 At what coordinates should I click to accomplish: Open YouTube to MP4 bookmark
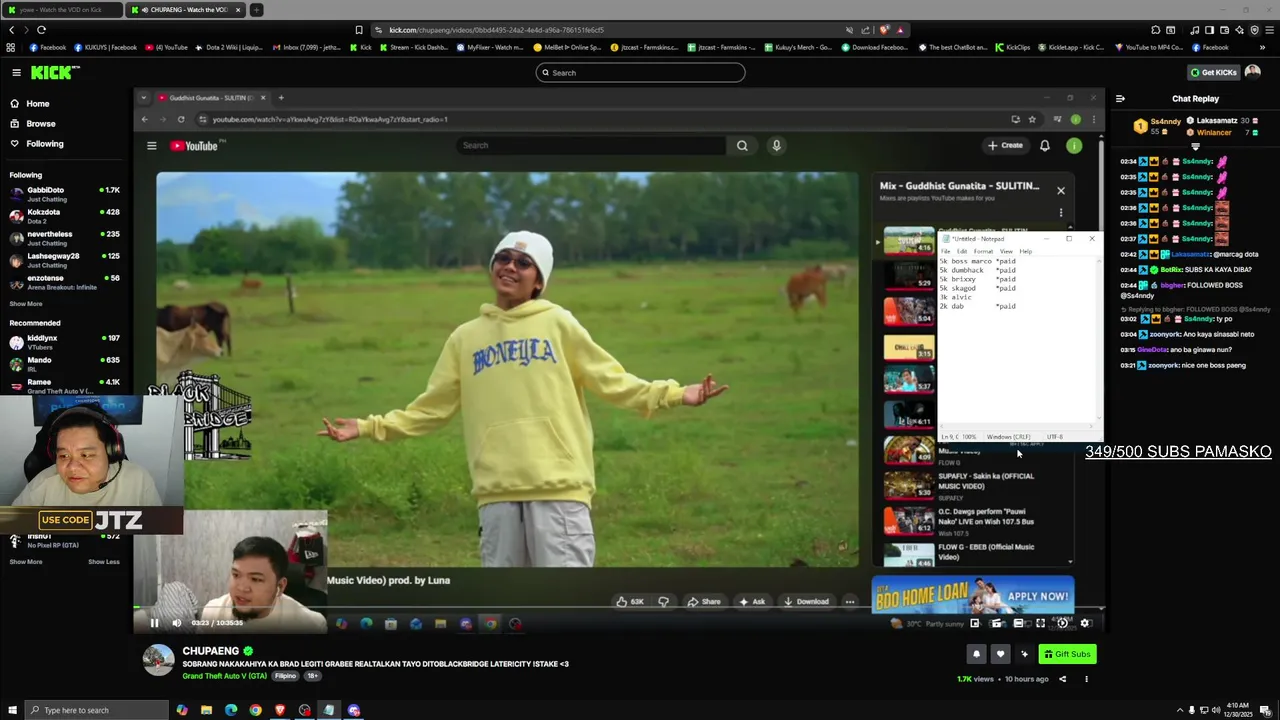1148,47
